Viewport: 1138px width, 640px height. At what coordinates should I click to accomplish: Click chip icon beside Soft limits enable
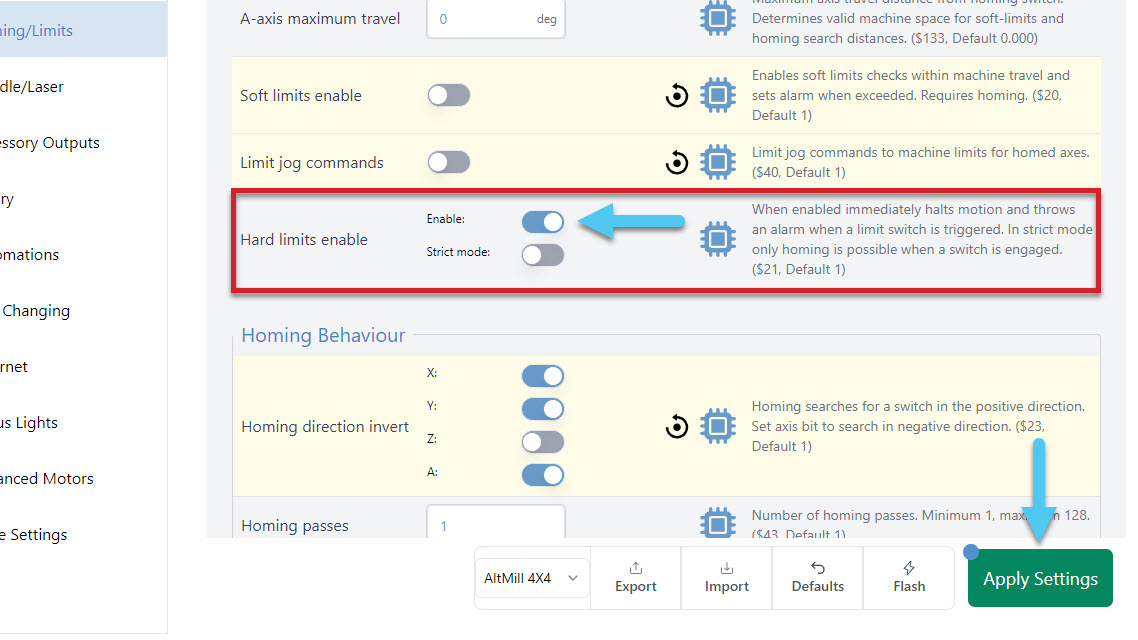click(717, 96)
